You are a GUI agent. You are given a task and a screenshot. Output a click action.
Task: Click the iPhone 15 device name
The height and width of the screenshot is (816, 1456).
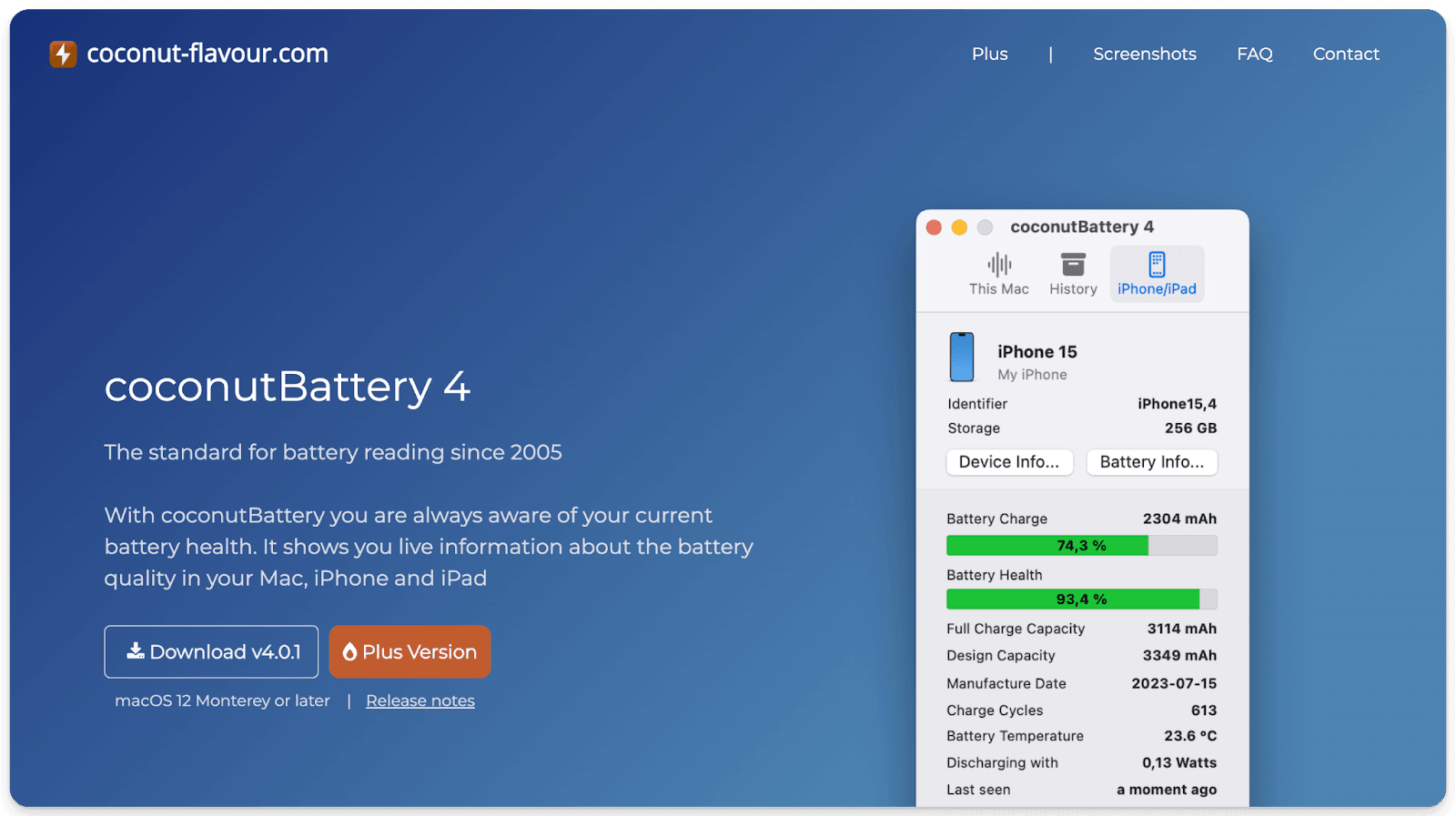pyautogui.click(x=1037, y=352)
